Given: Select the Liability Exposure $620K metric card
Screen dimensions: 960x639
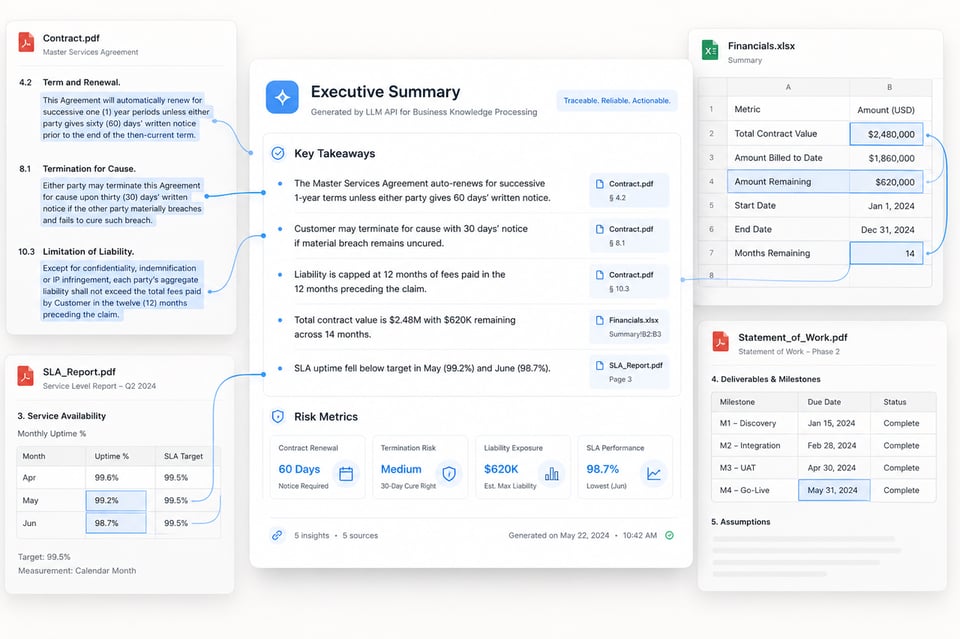Looking at the screenshot, I should (523, 467).
